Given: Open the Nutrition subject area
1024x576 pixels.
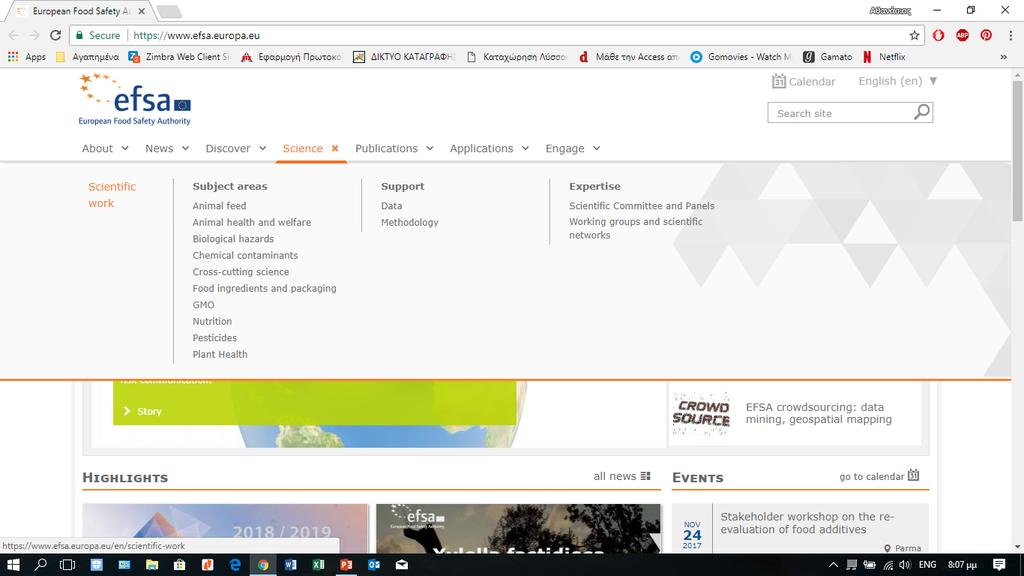Looking at the screenshot, I should (212, 321).
